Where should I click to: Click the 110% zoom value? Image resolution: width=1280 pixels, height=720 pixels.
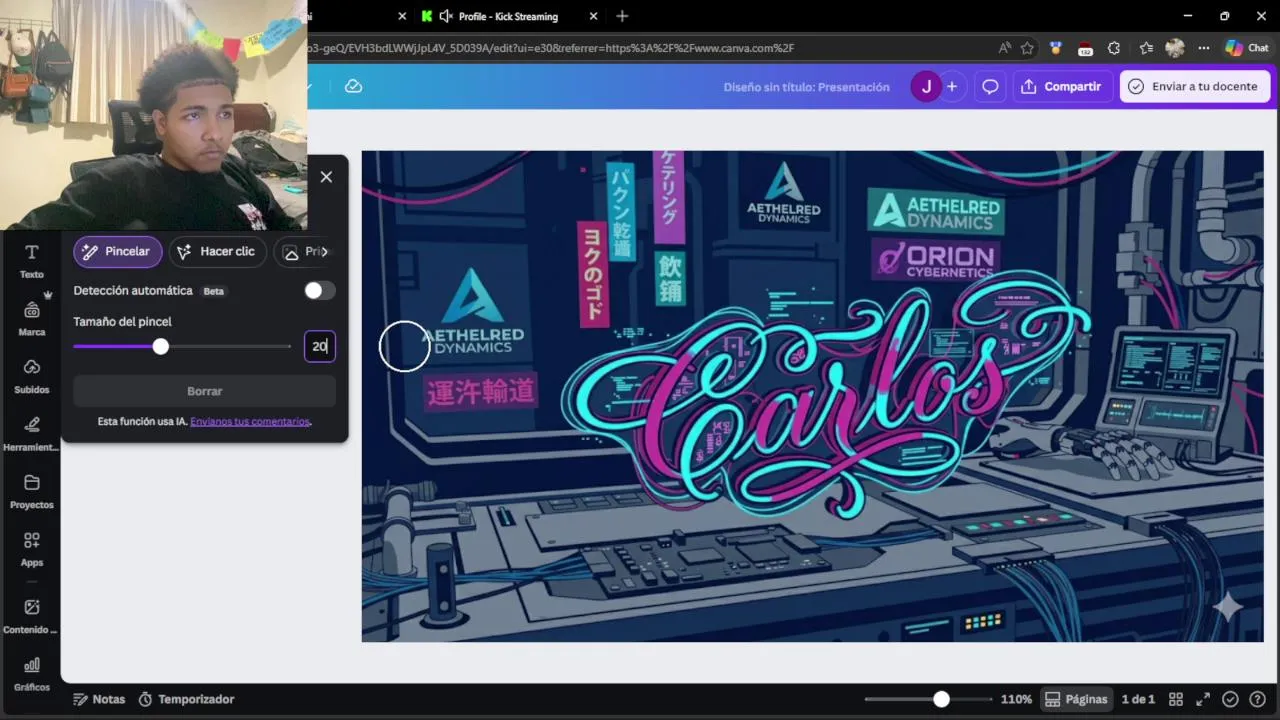1016,699
